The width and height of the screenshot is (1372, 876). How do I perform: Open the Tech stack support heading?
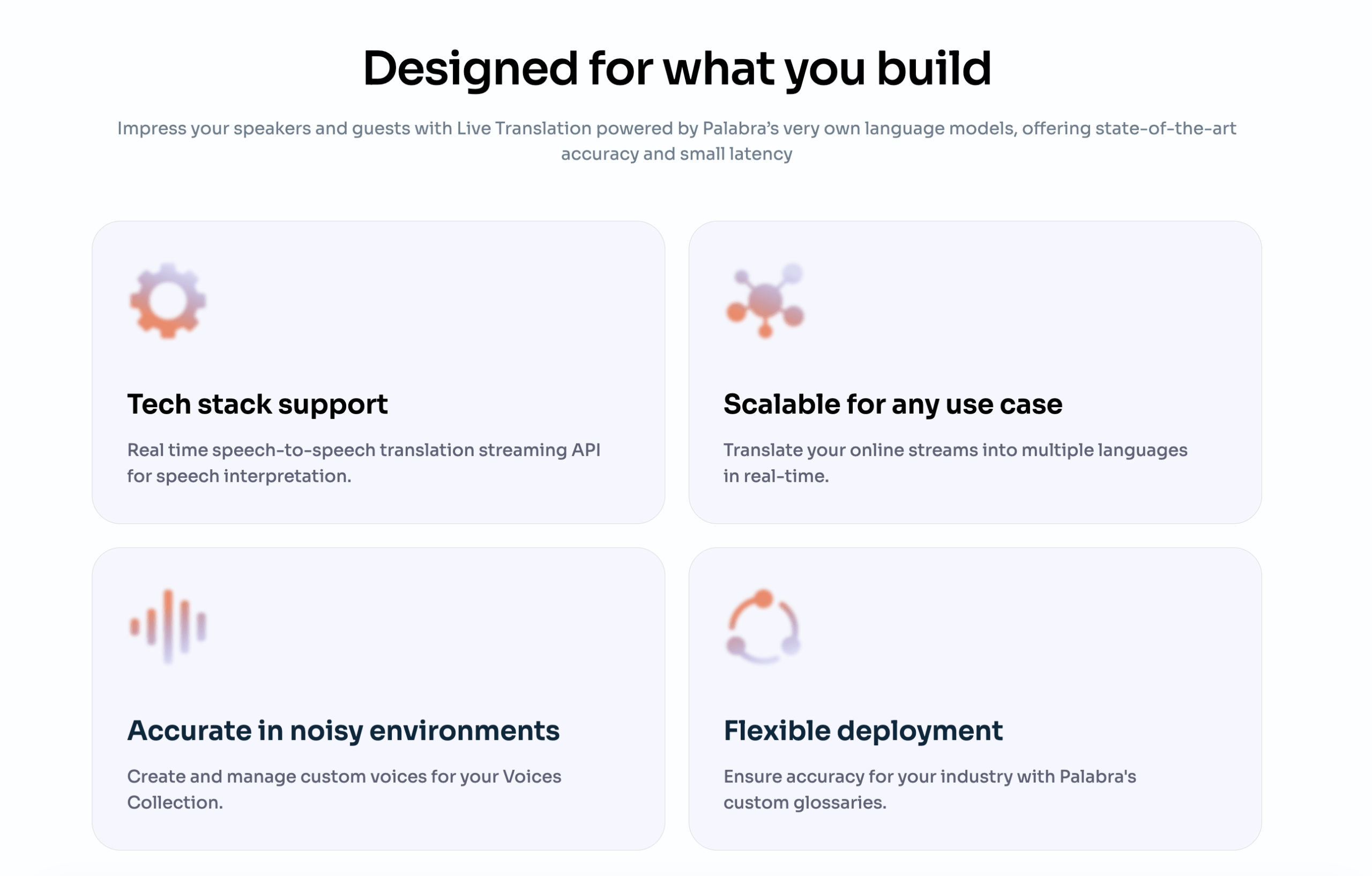pyautogui.click(x=258, y=405)
